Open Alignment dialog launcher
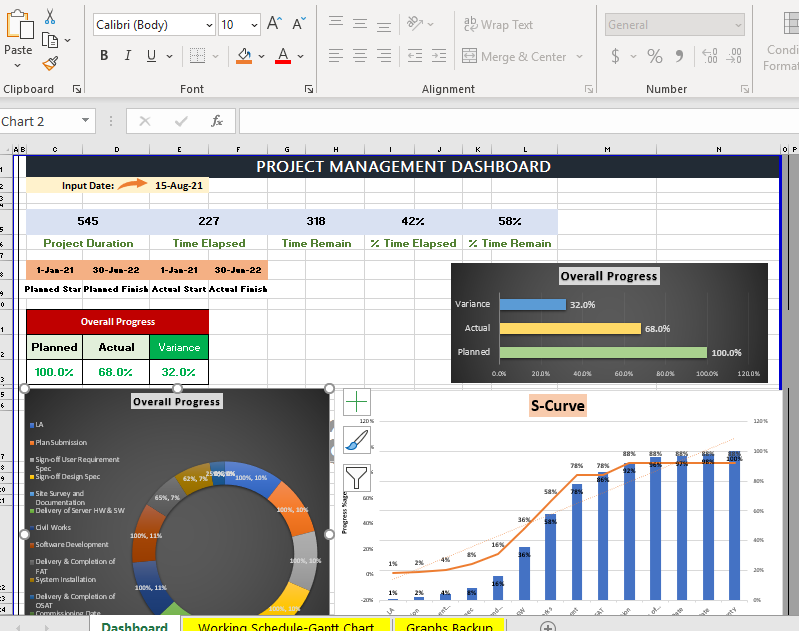This screenshot has height=631, width=799. [x=589, y=89]
